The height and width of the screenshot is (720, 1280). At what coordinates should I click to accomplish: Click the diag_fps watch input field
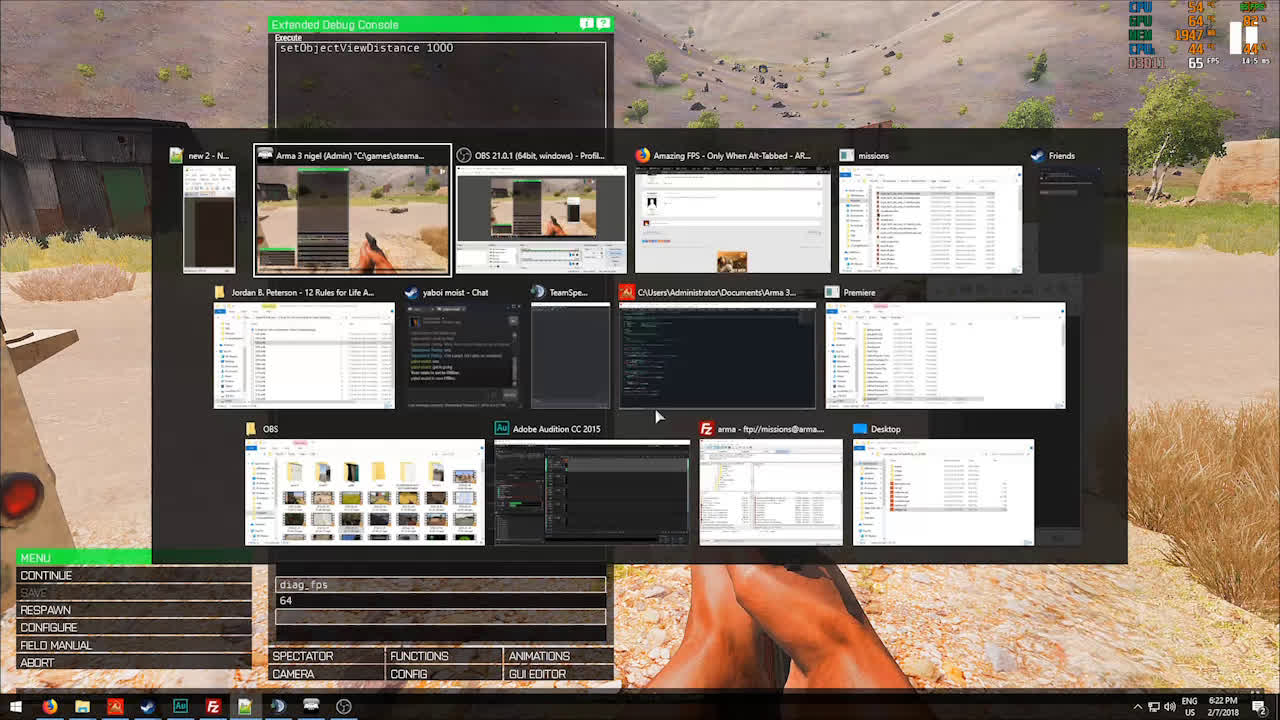tap(441, 585)
